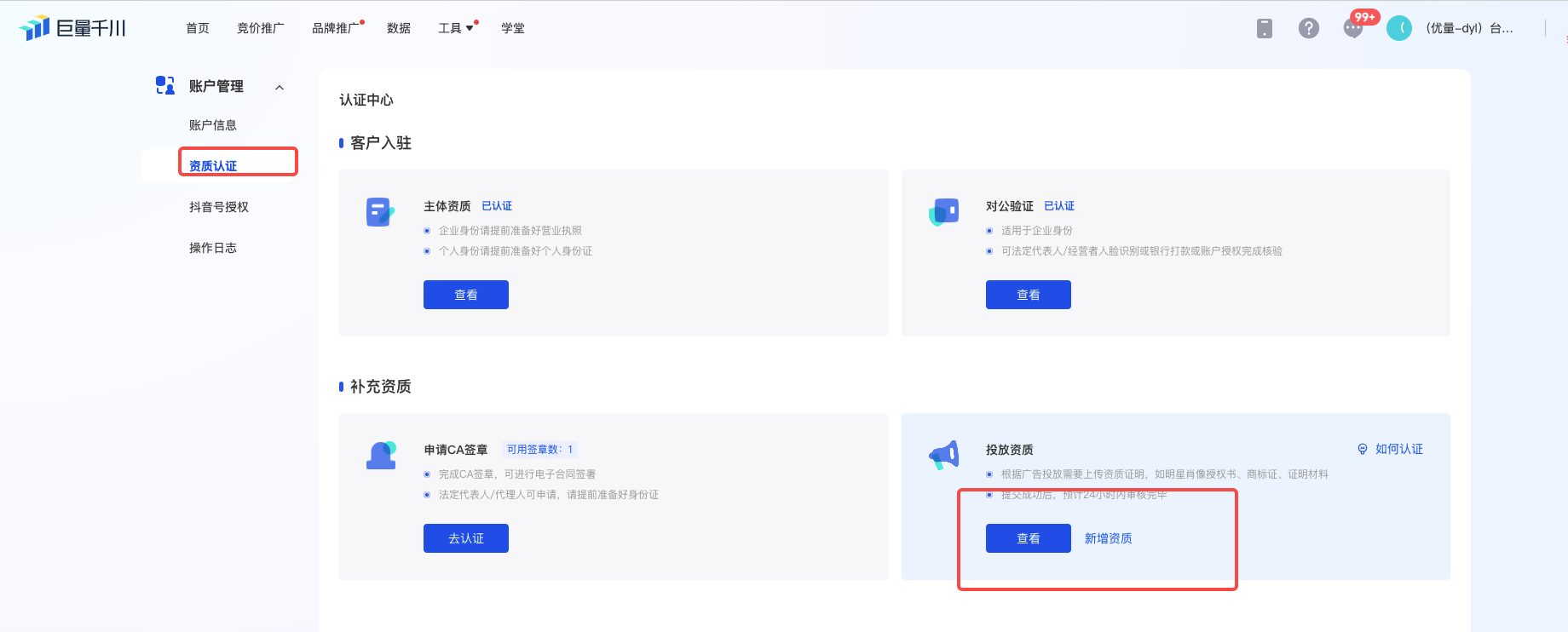
Task: Open the help question mark icon
Action: (x=1309, y=28)
